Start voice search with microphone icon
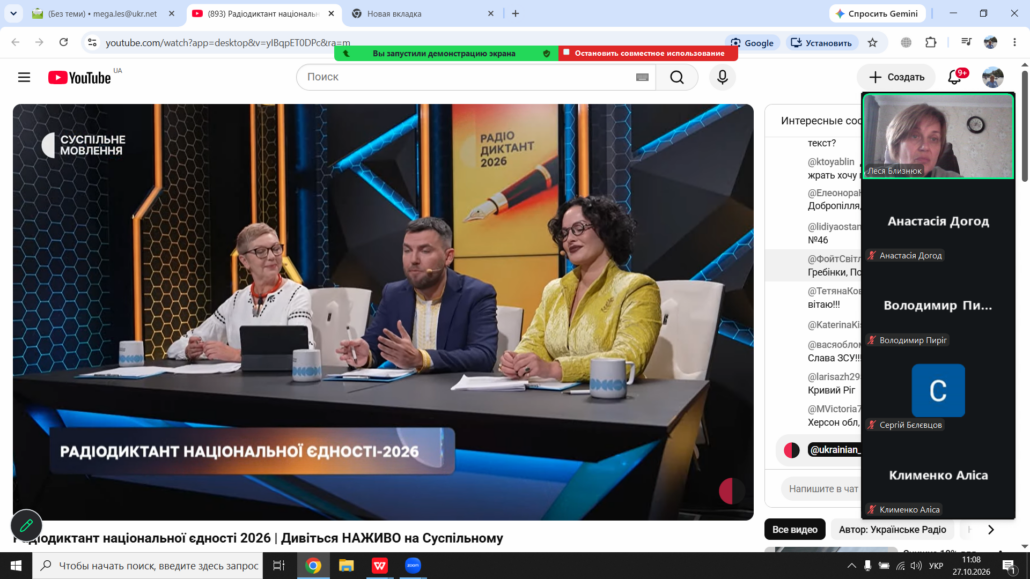The width and height of the screenshot is (1030, 579). [x=722, y=78]
